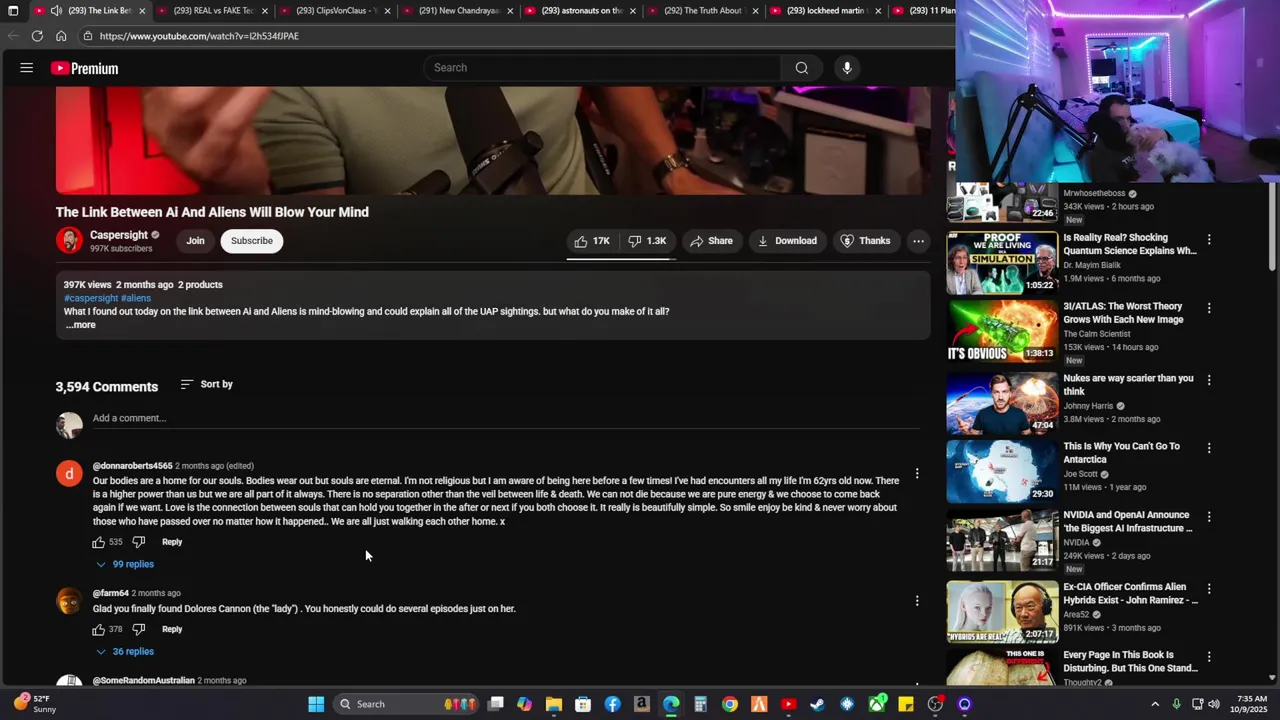Click the YouTube search input field
This screenshot has width=1280, height=720.
coord(602,68)
